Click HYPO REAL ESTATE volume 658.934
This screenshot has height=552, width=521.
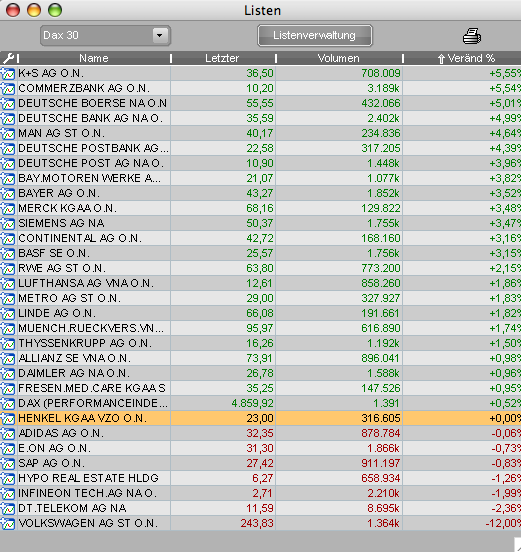tap(381, 478)
